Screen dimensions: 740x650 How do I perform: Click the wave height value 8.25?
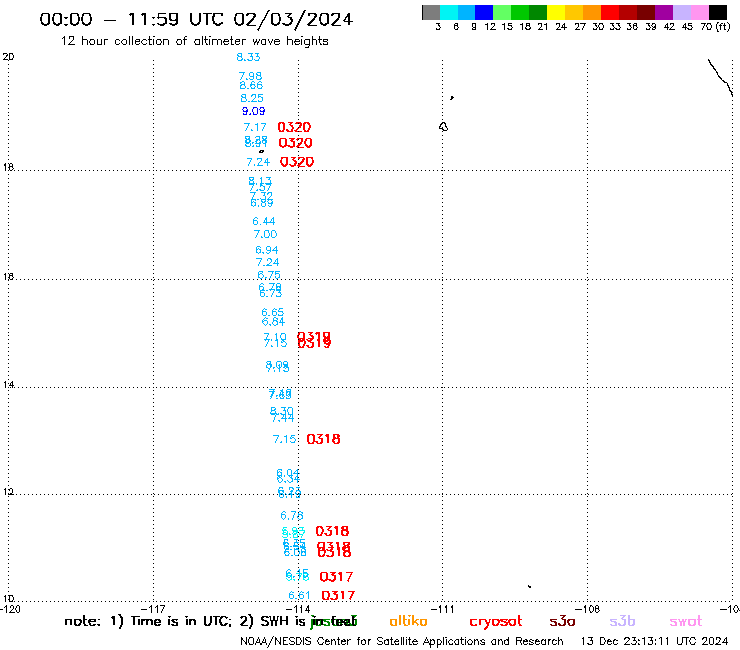tap(252, 98)
